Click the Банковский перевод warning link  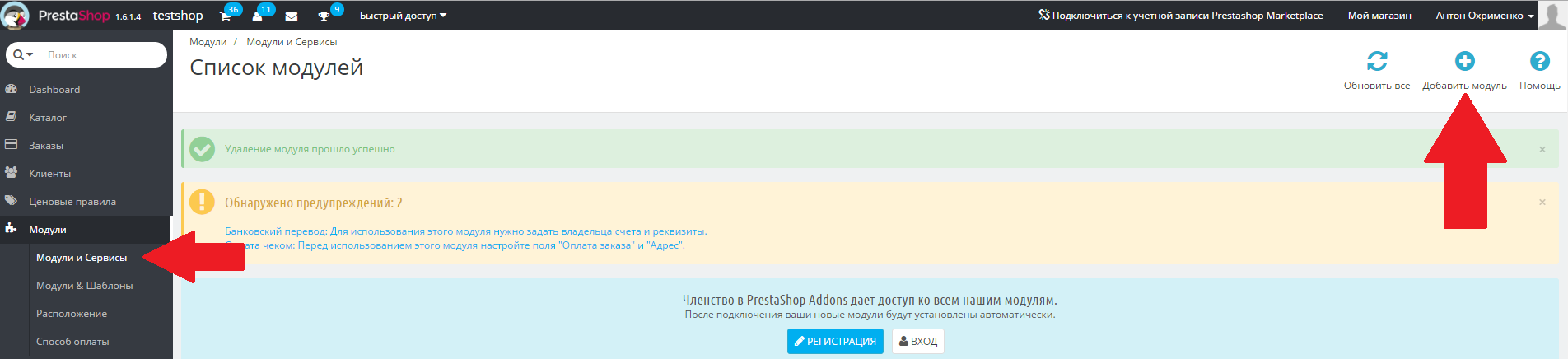pos(466,231)
